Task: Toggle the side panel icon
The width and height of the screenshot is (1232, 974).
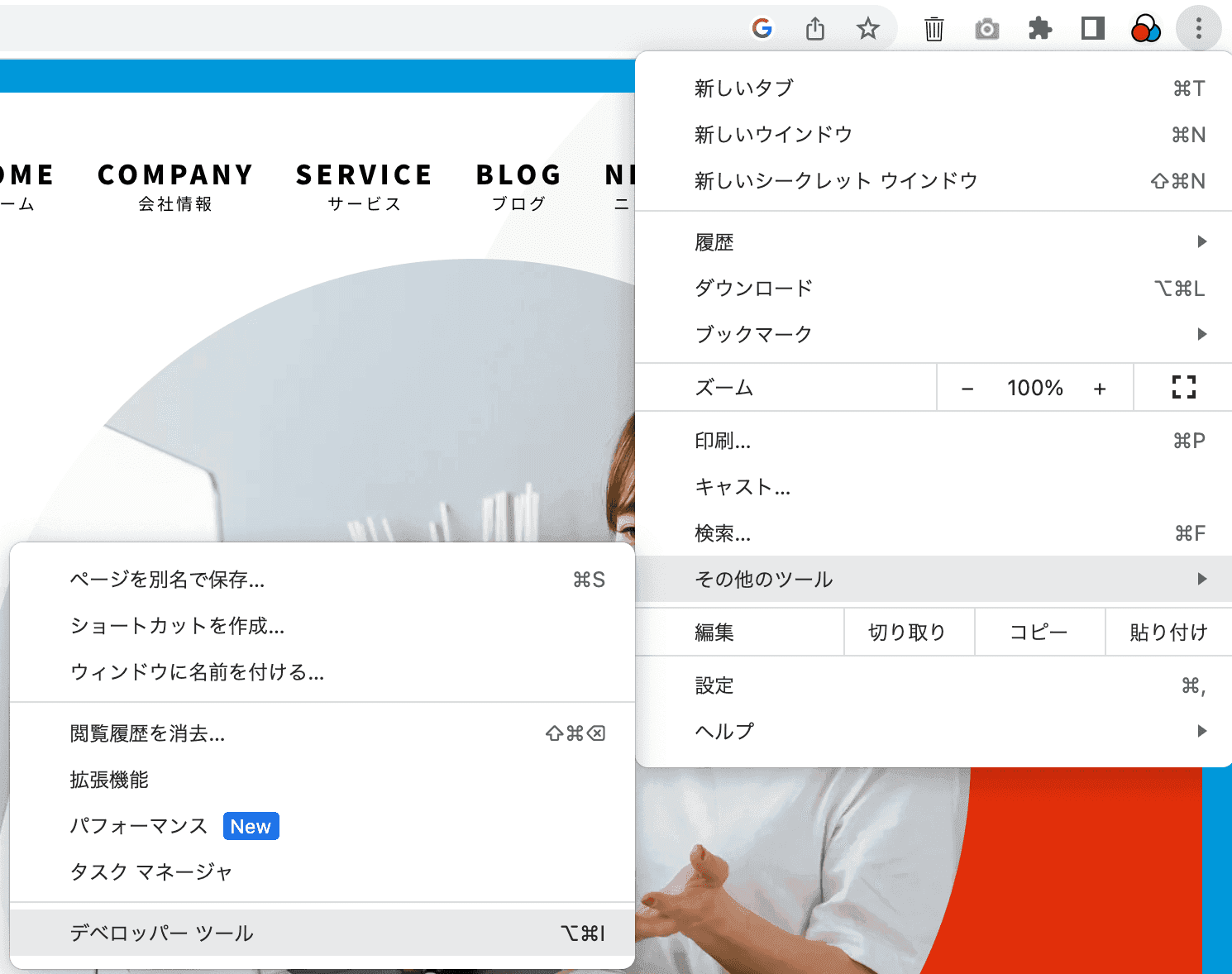Action: click(1092, 29)
